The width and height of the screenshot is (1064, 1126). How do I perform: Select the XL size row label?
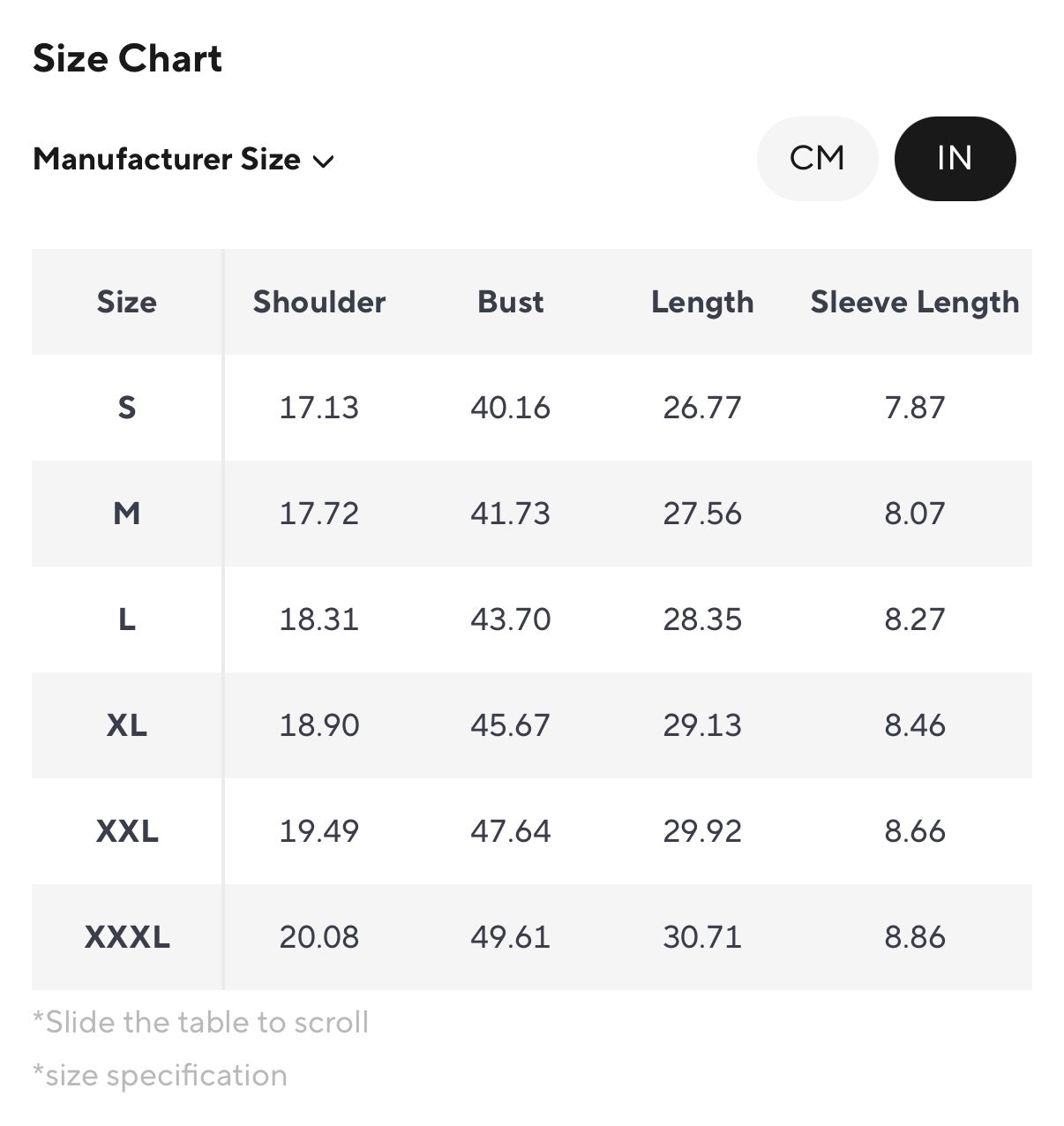pyautogui.click(x=127, y=725)
